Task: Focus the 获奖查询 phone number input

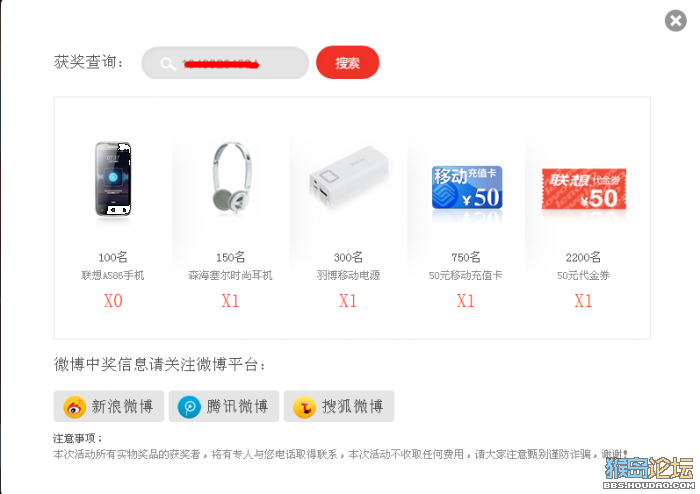Action: (x=225, y=63)
